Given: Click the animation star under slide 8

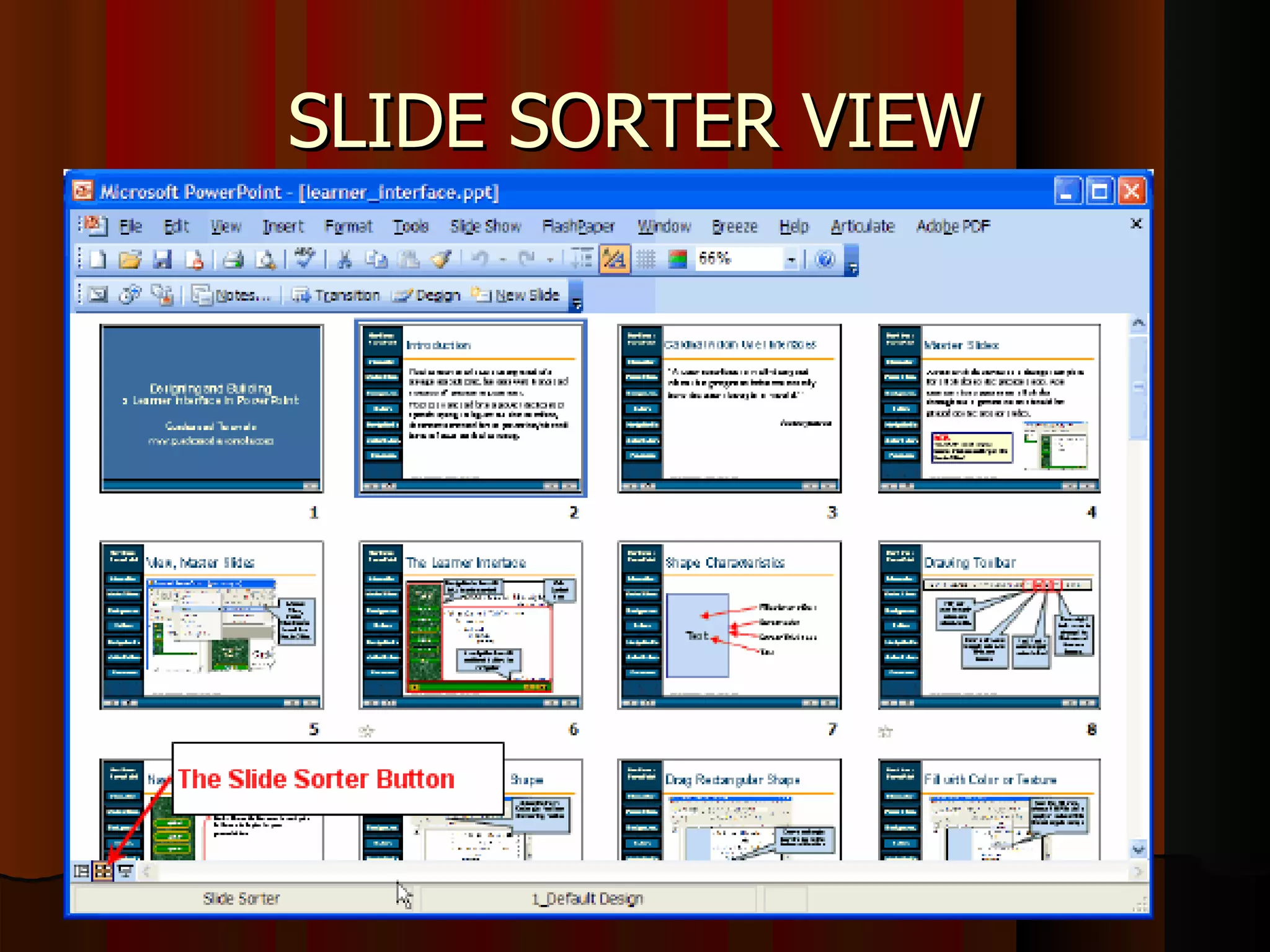Looking at the screenshot, I should click(886, 731).
